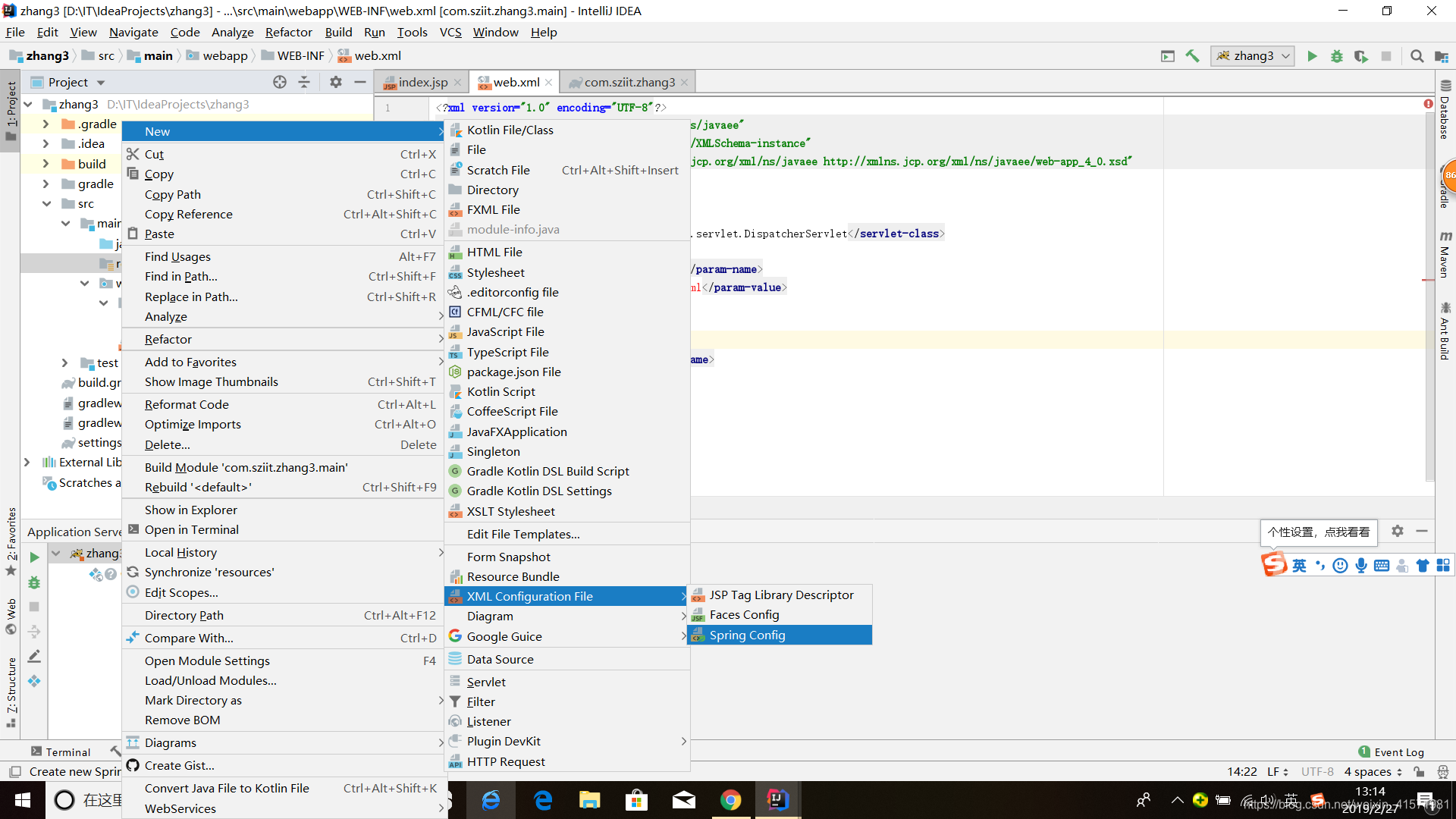This screenshot has height=819, width=1456.
Task: Click the red error indicator in editor gutter
Action: pyautogui.click(x=1428, y=104)
